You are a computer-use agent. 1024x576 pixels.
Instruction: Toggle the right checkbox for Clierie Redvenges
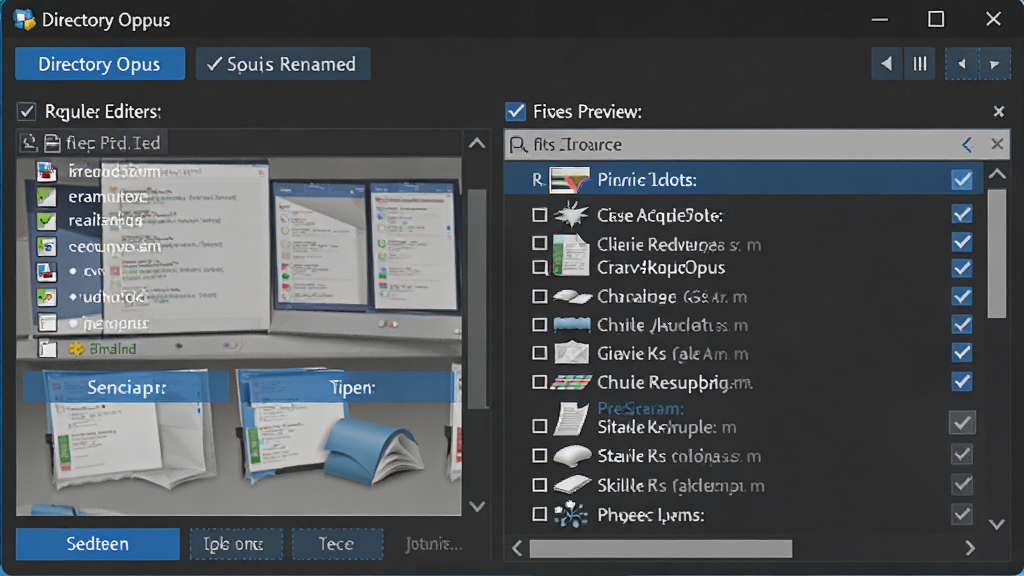962,242
